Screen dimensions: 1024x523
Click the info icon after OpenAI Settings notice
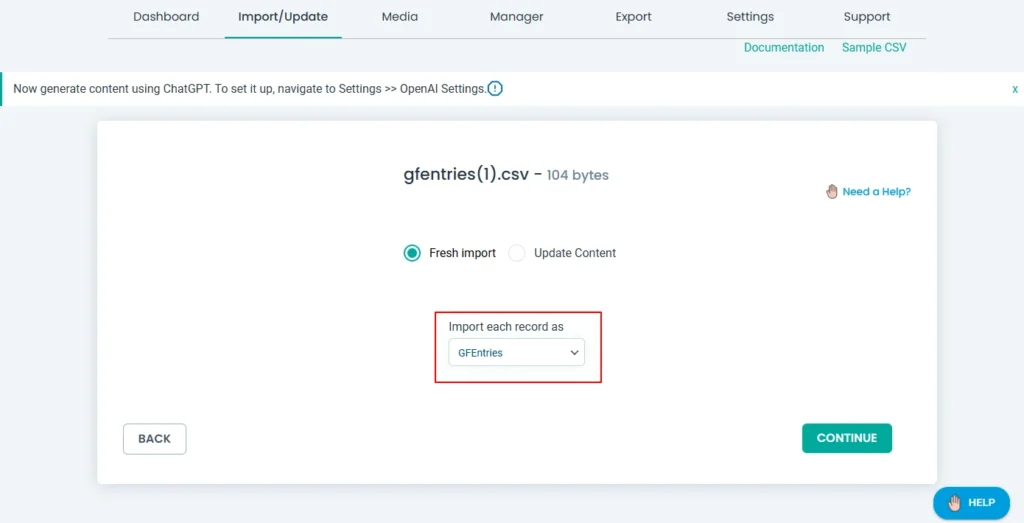(x=495, y=88)
